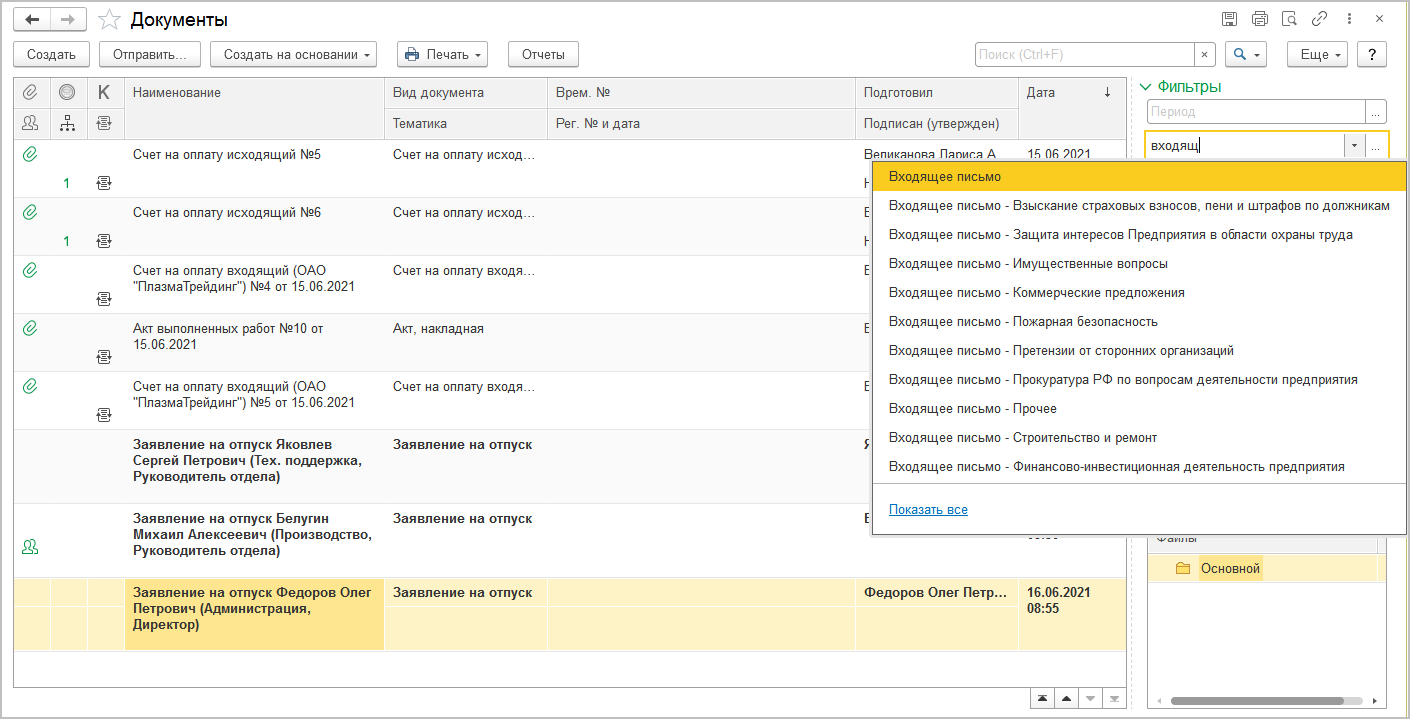Select the Основной folder

(x=1230, y=569)
